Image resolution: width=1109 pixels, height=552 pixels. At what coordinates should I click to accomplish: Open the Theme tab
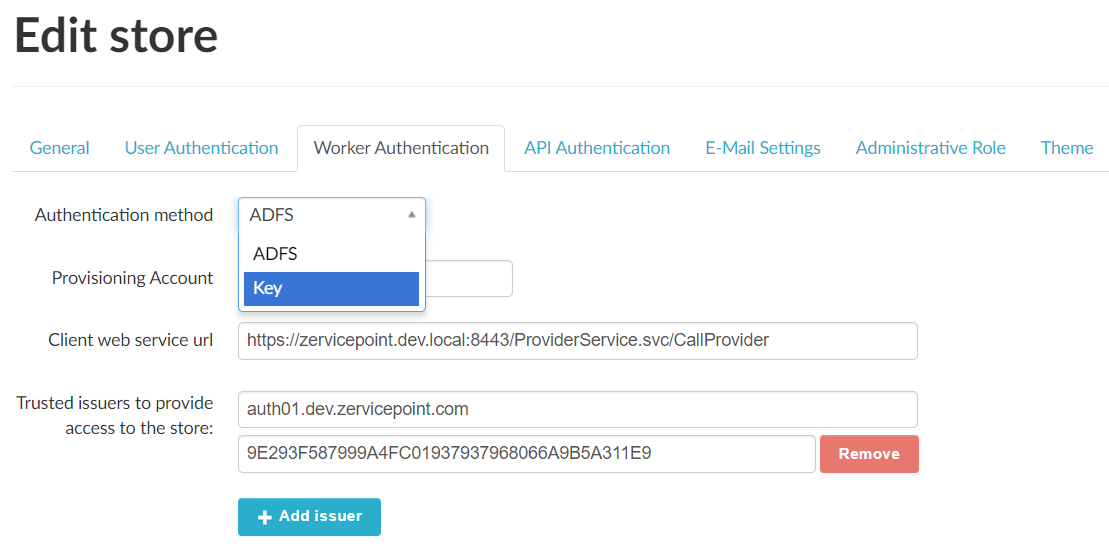coord(1066,148)
